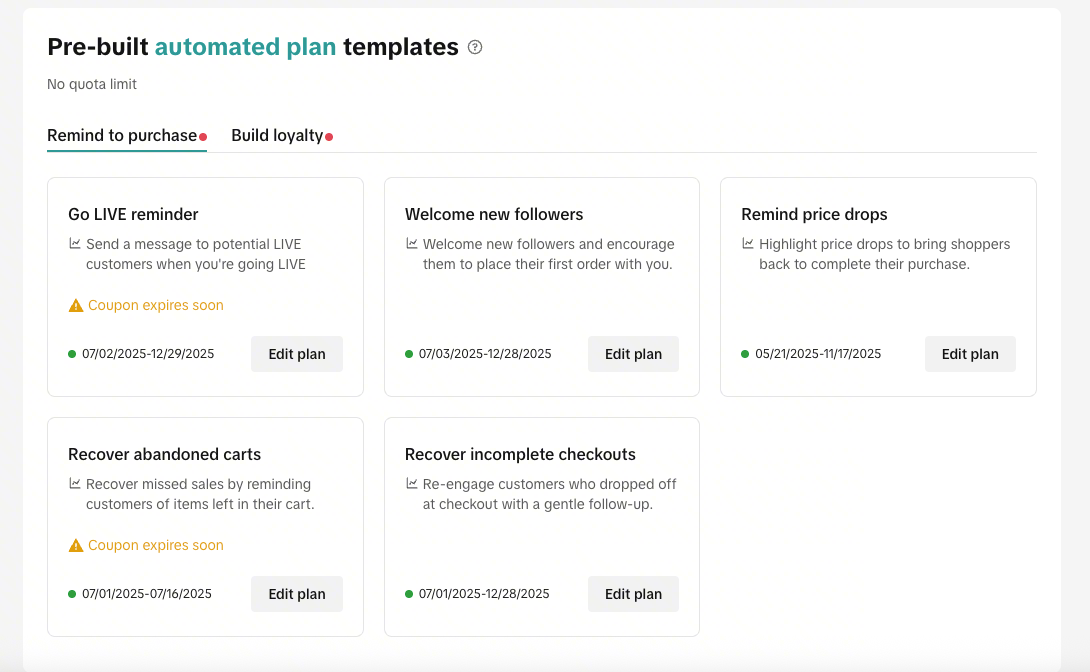Edit plan for Recover incomplete checkouts
1090x672 pixels.
tap(633, 593)
